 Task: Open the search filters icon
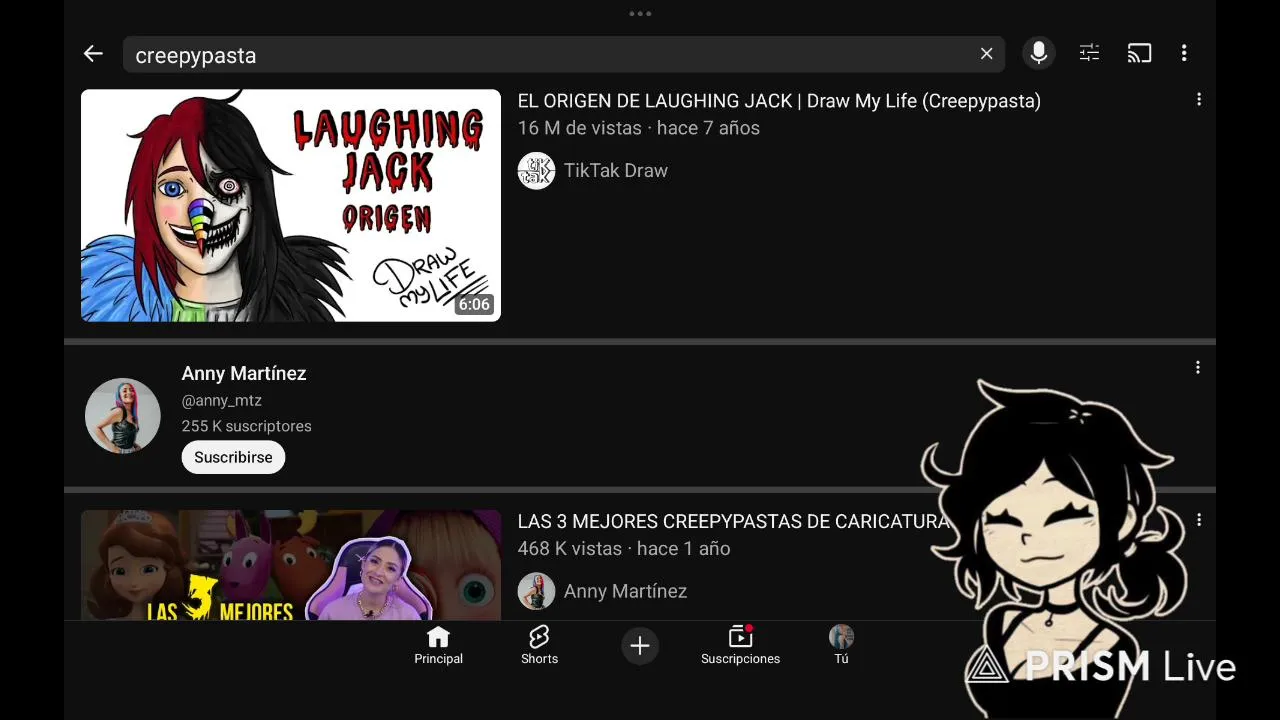[x=1089, y=54]
